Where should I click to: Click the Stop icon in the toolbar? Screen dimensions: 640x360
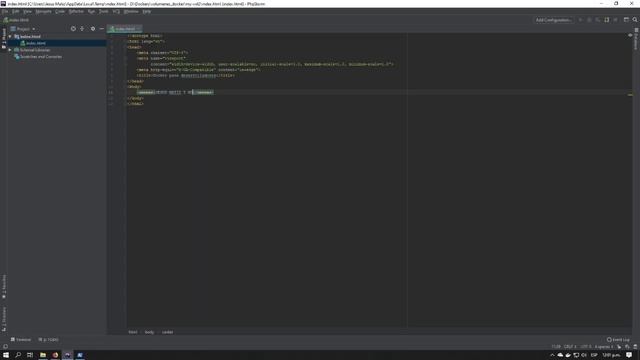click(x=616, y=20)
